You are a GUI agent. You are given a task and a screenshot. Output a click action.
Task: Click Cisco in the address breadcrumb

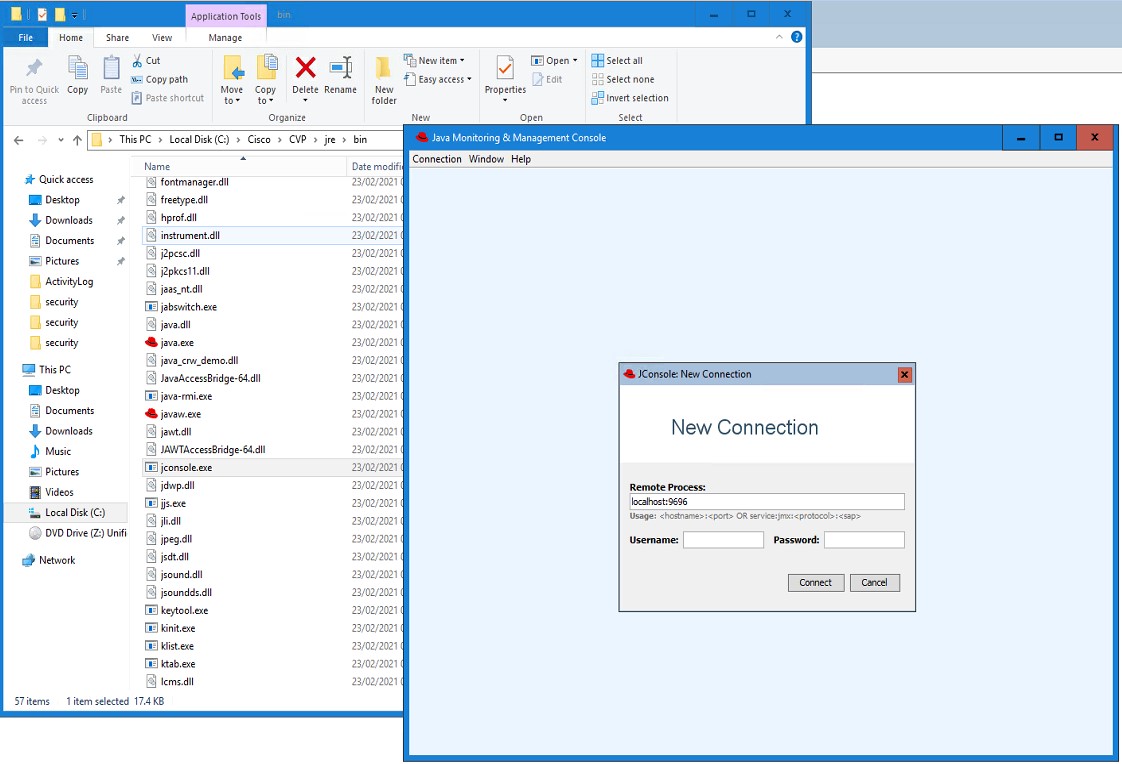tap(259, 139)
